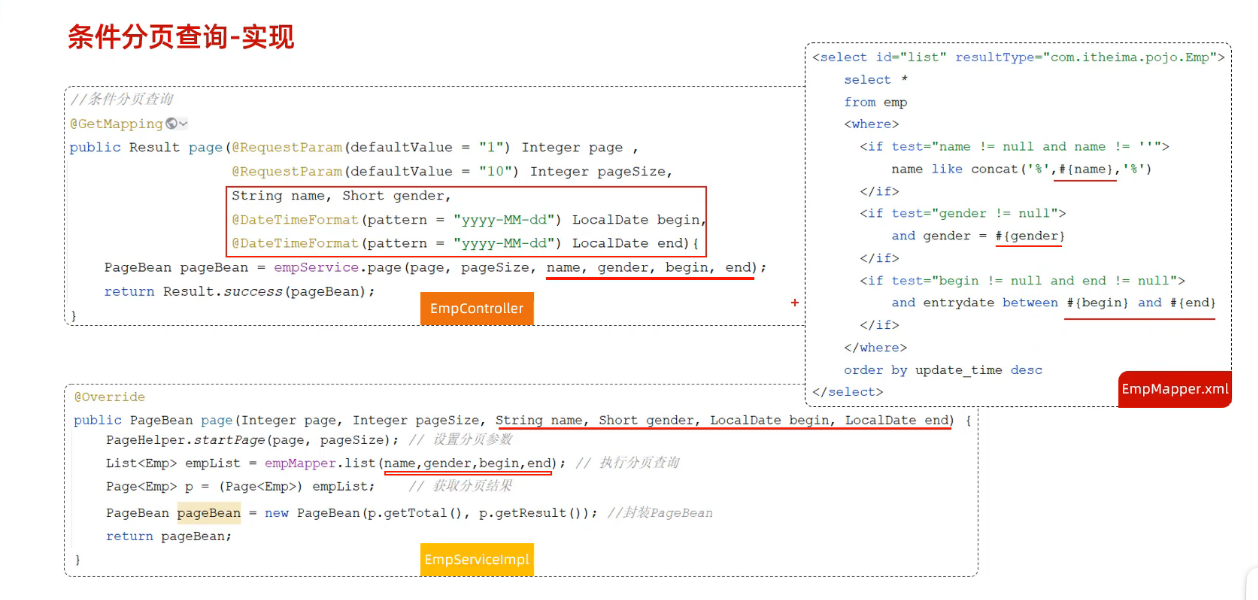
Task: Click the underlined #{gender} placeholder
Action: pos(1029,236)
